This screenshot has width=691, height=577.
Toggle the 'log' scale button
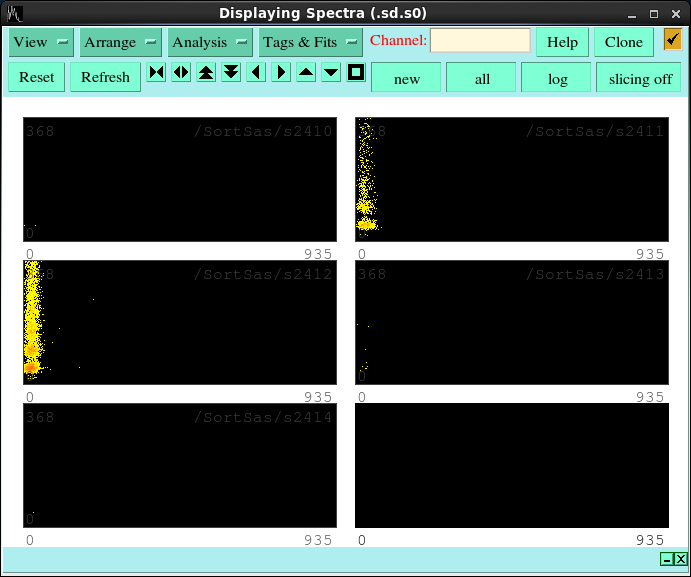[556, 78]
